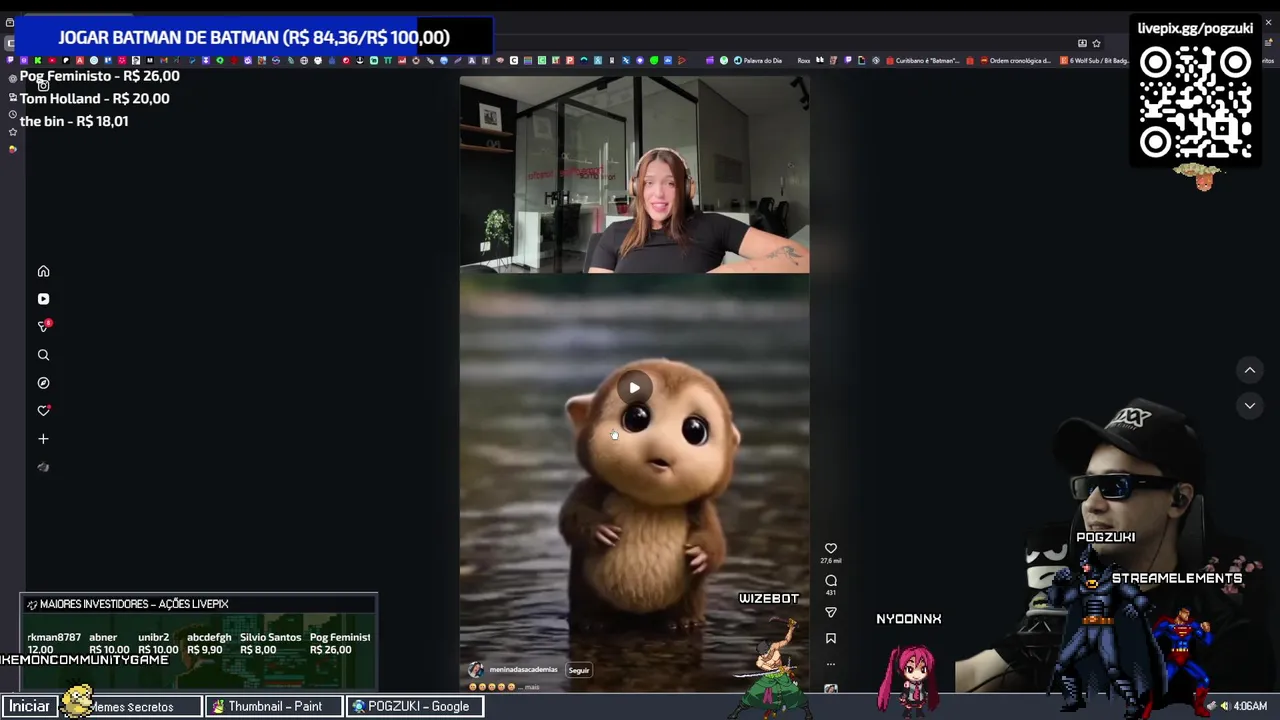The width and height of the screenshot is (1280, 720).
Task: Go to previous reel with up chevron
Action: click(x=1250, y=370)
